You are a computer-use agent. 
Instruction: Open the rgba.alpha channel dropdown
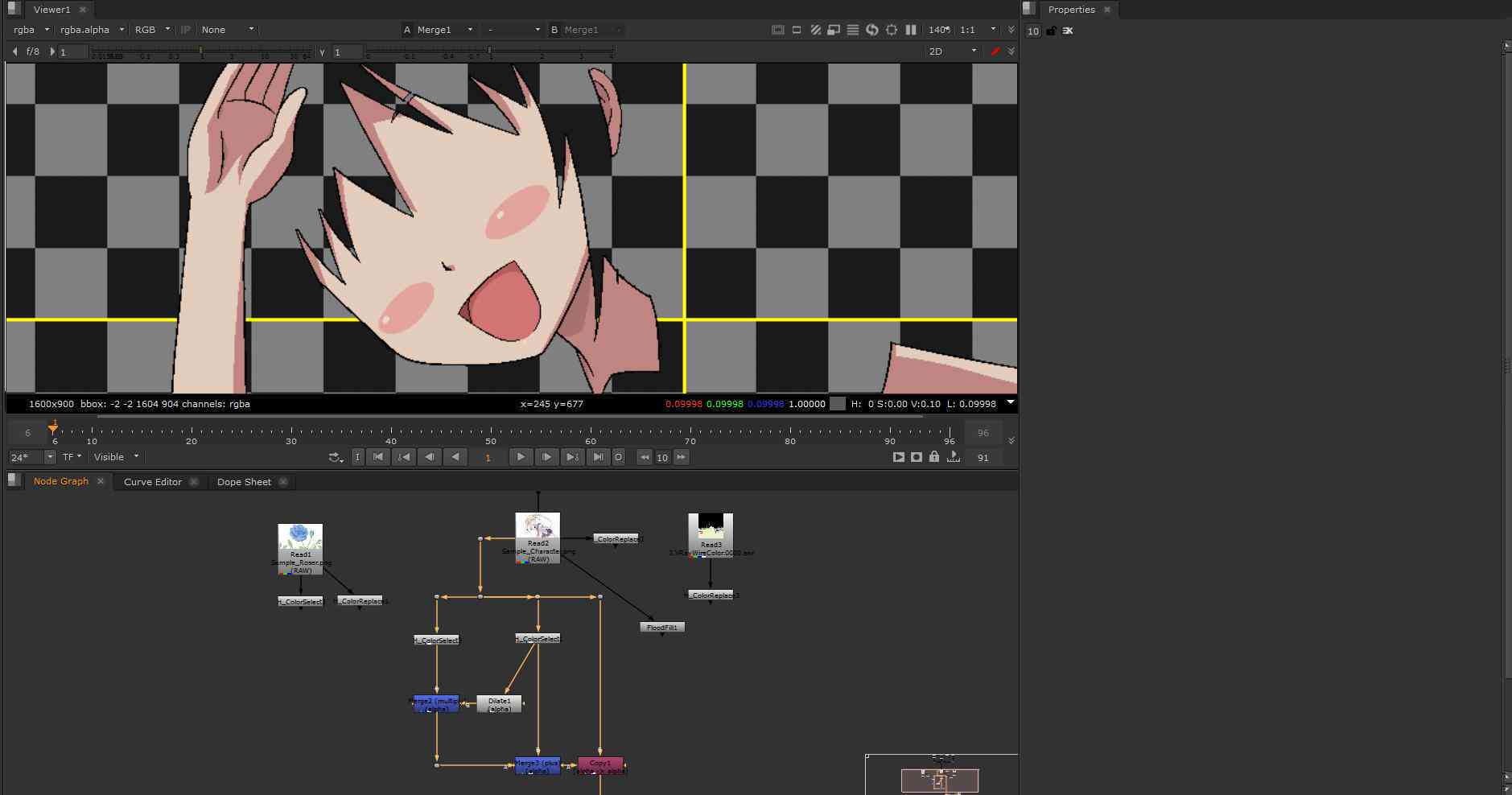point(92,30)
